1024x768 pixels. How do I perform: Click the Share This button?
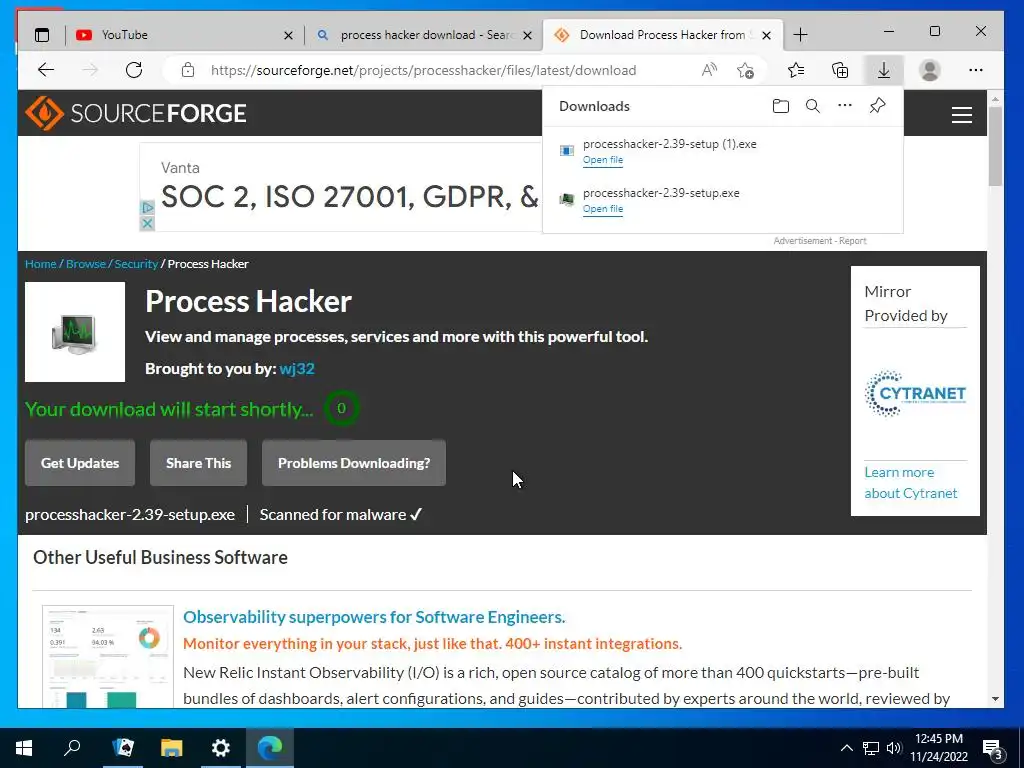click(199, 463)
